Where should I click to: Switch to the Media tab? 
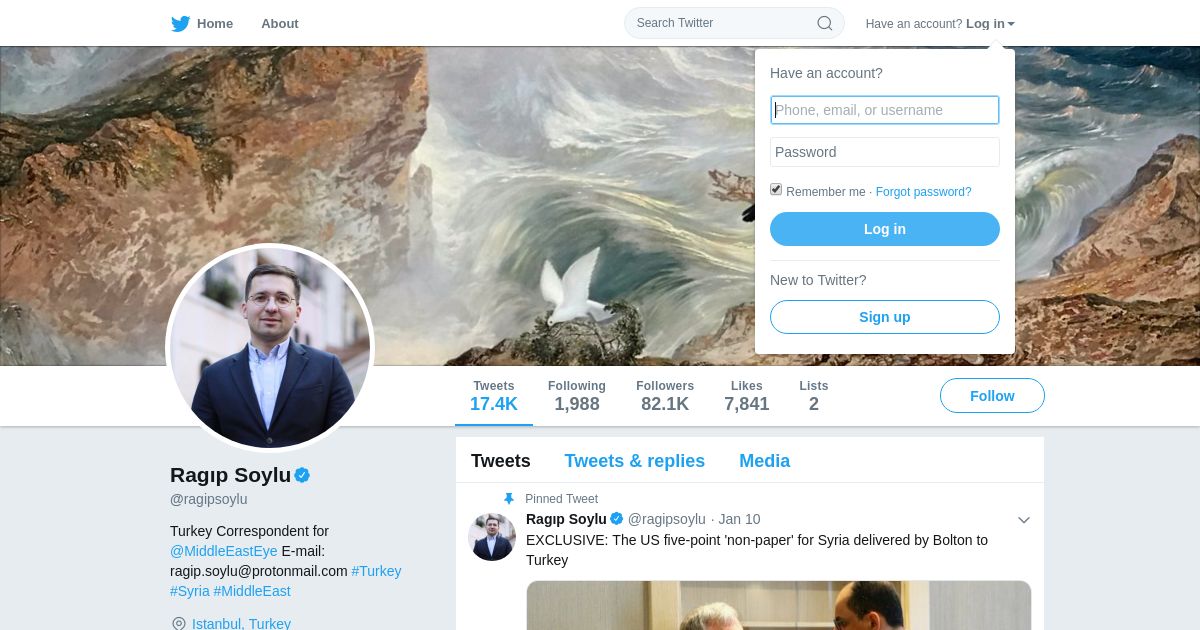pos(764,461)
